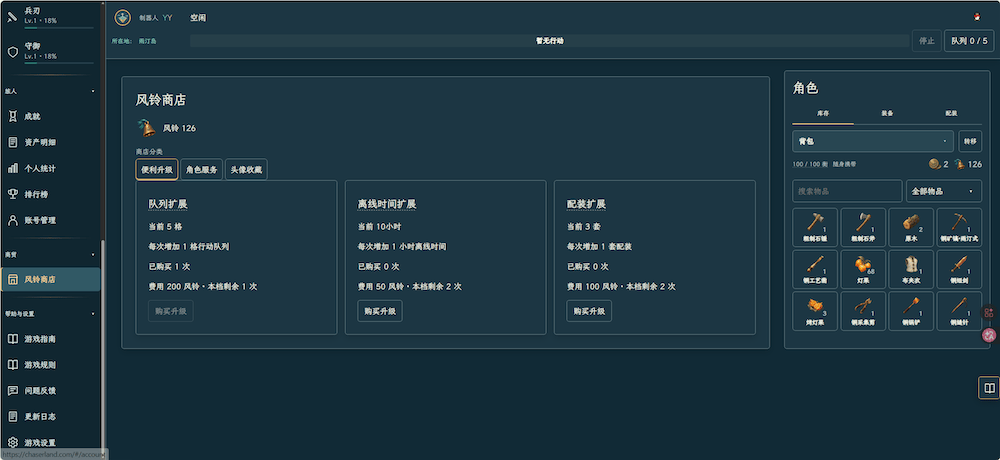Click the 转移 transfer button
Viewport: 1000px width, 460px height.
970,141
